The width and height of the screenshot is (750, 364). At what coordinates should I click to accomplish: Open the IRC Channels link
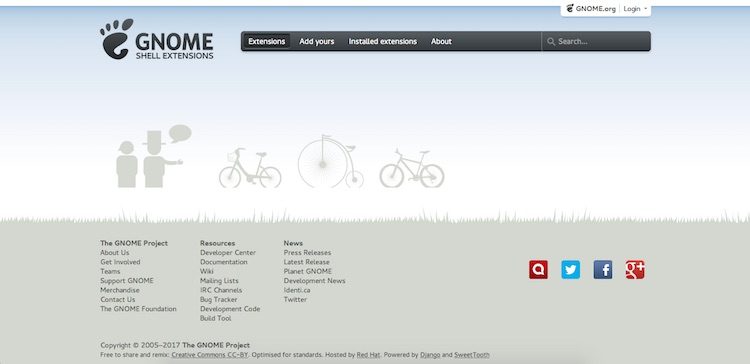tap(221, 290)
